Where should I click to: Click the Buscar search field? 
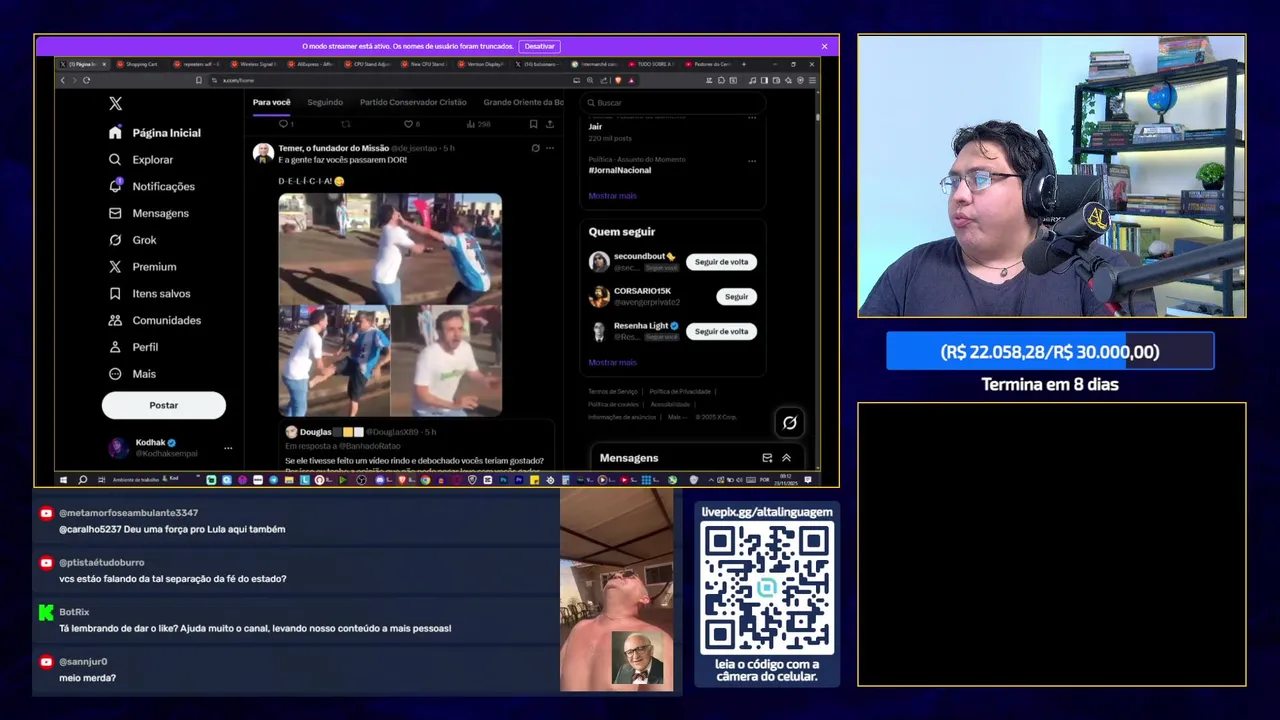pyautogui.click(x=672, y=102)
